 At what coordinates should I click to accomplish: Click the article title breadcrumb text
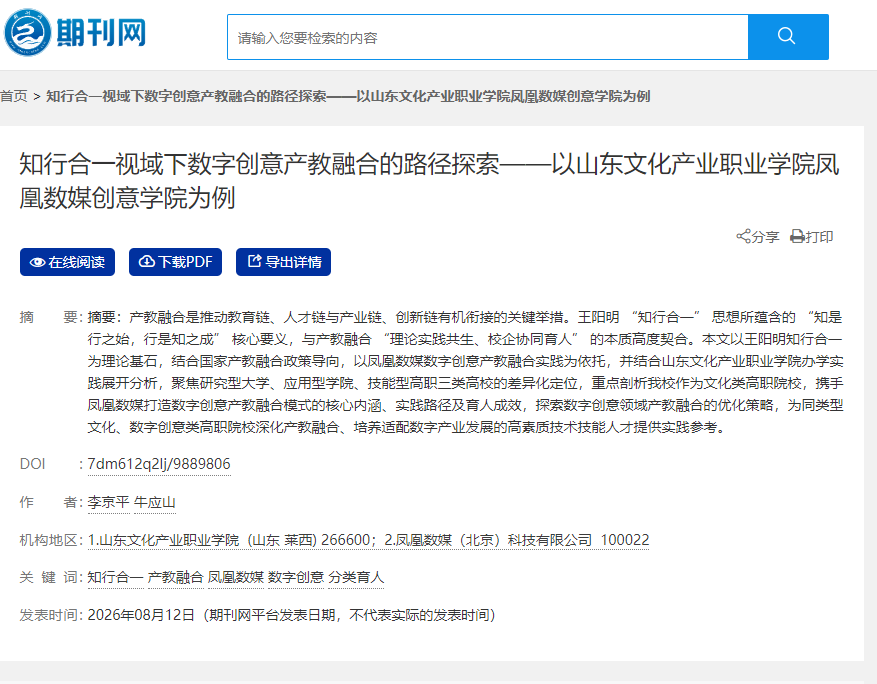348,96
